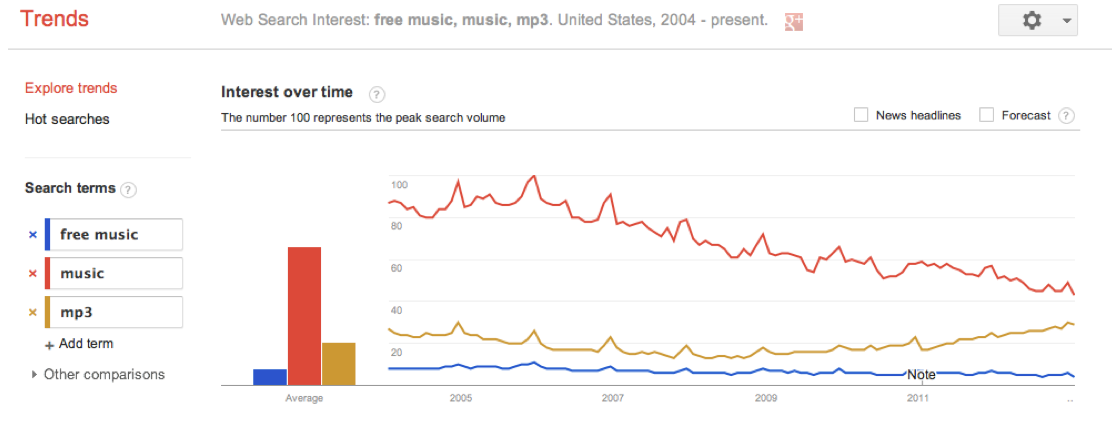This screenshot has width=1112, height=448.
Task: Edit the free music term field
Action: click(x=118, y=235)
